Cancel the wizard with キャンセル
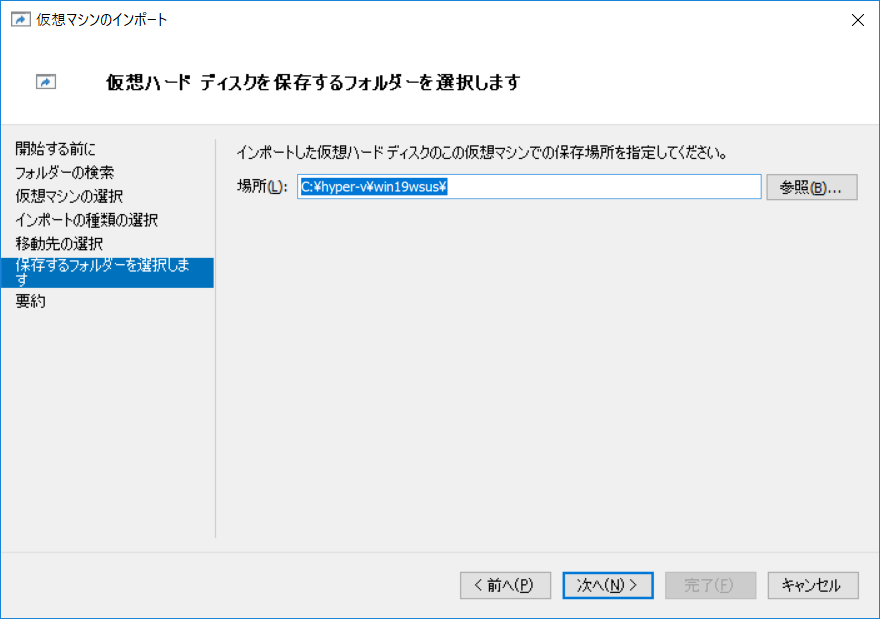The image size is (880, 619). coord(812,585)
